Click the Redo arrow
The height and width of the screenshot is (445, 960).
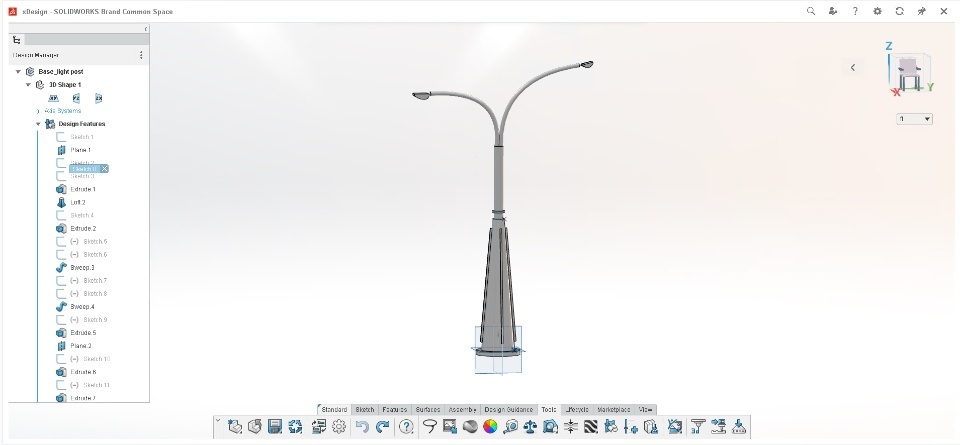383,427
